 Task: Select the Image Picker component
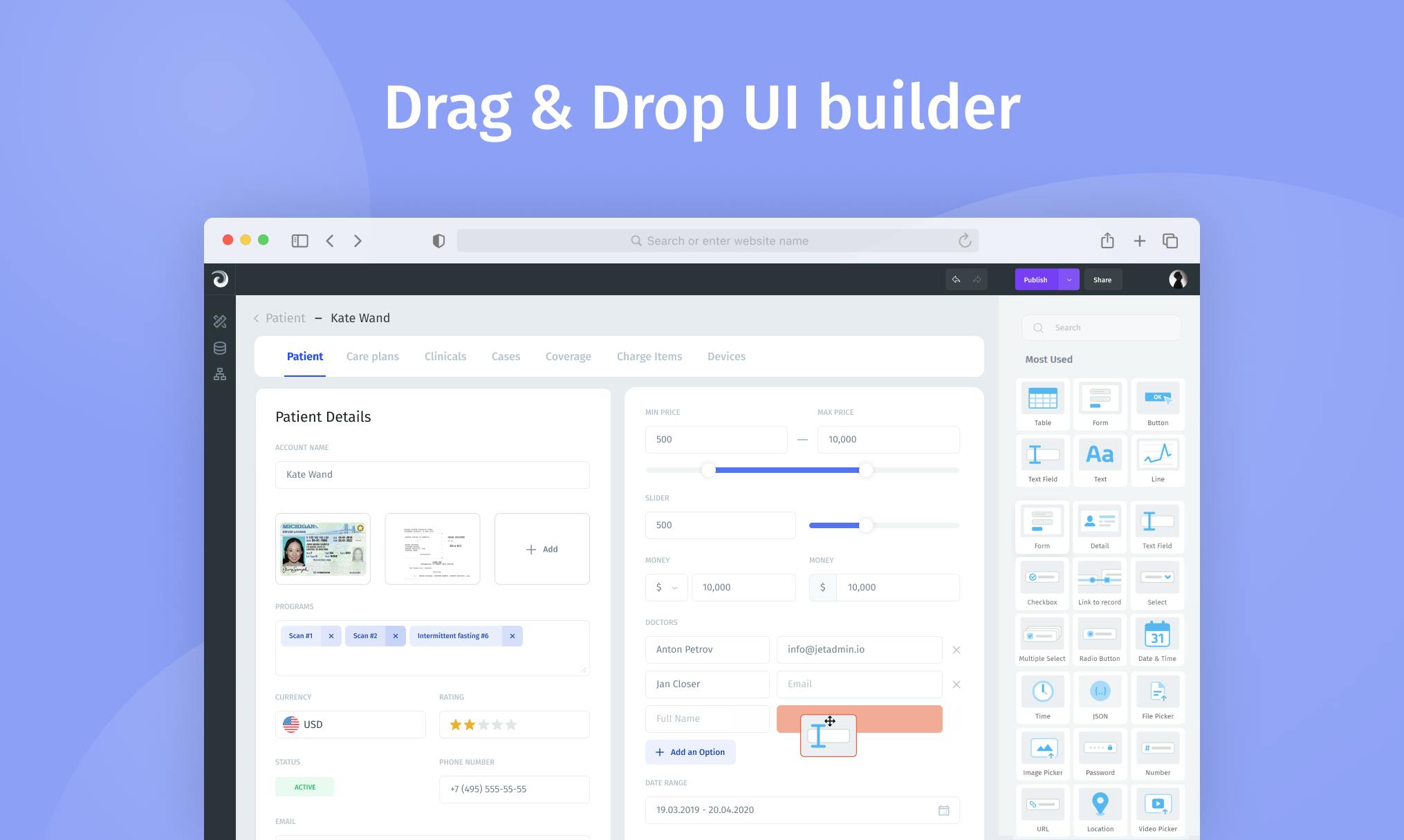tap(1042, 755)
